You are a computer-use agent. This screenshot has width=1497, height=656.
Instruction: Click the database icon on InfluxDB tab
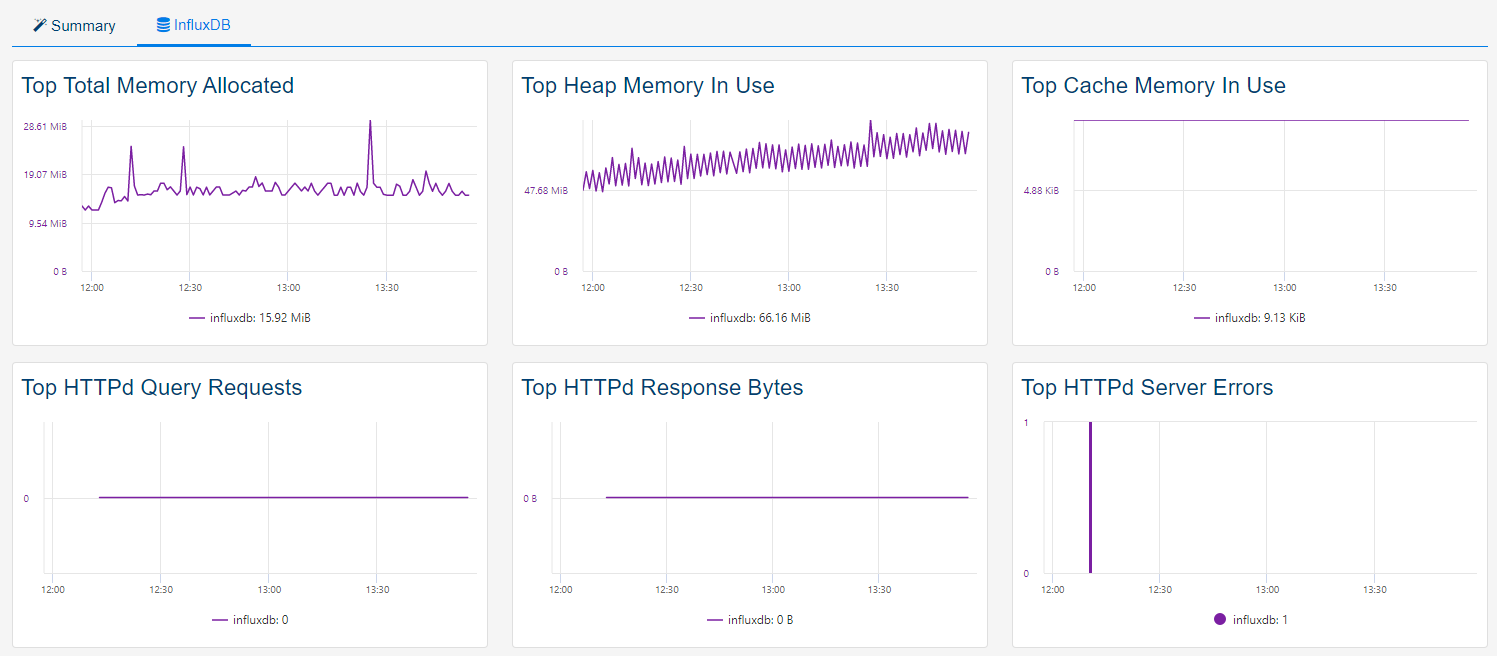click(163, 25)
